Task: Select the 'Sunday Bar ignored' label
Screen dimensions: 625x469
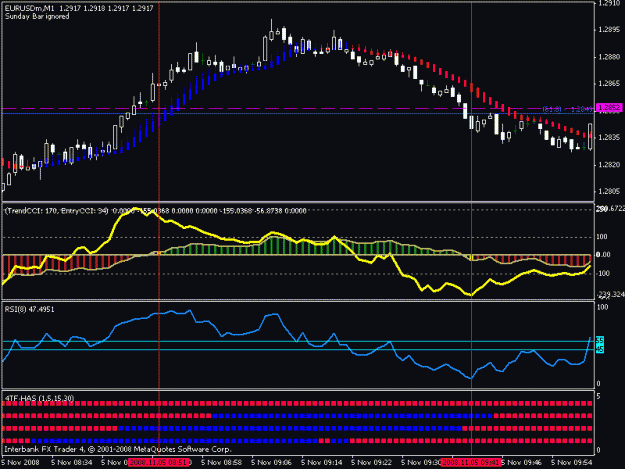Action: [x=37, y=16]
